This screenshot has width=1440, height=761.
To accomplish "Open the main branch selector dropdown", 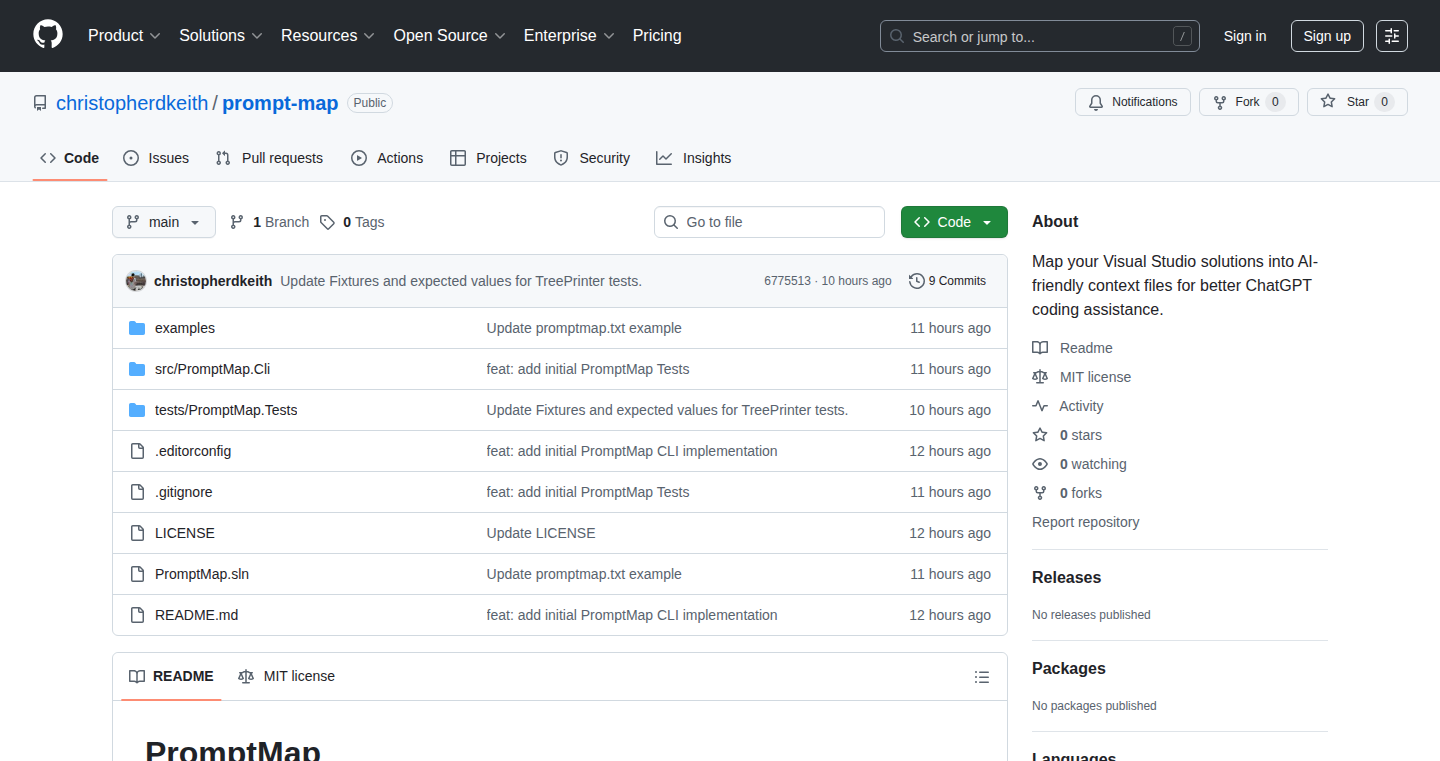I will 164,222.
